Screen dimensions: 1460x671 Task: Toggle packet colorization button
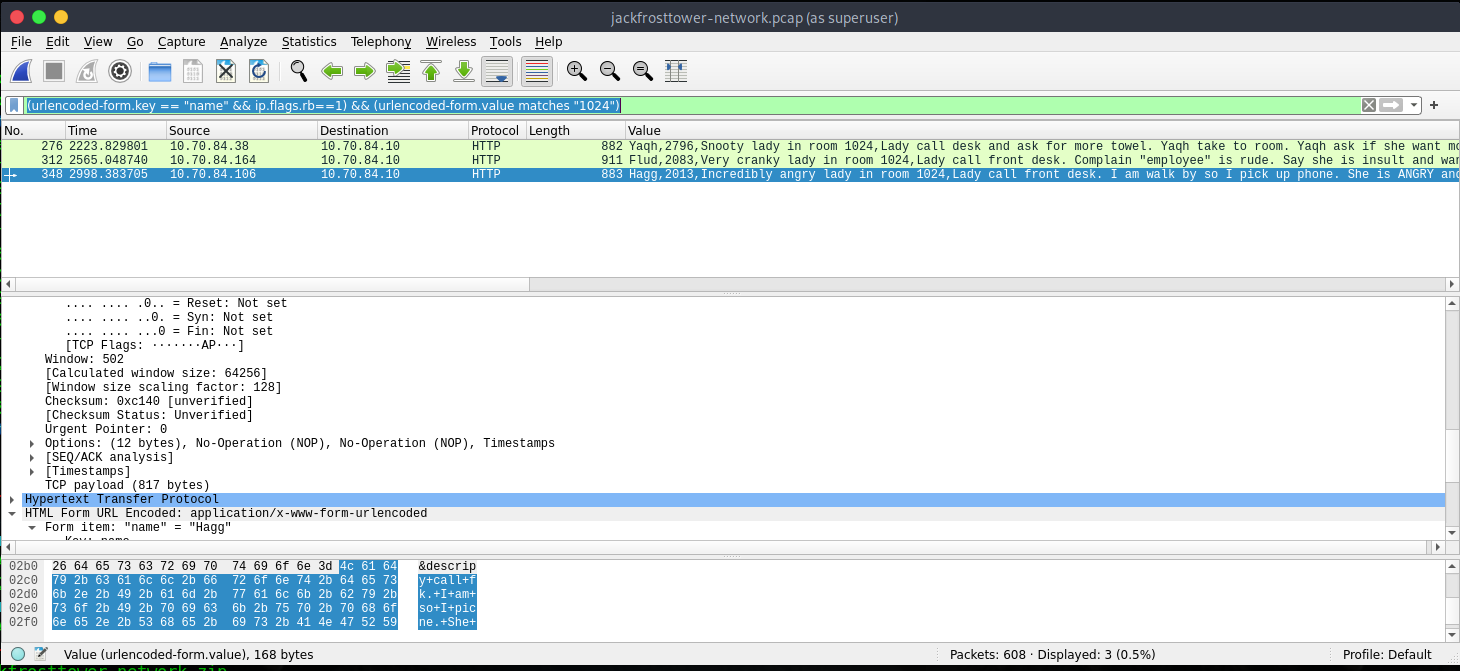click(x=537, y=71)
